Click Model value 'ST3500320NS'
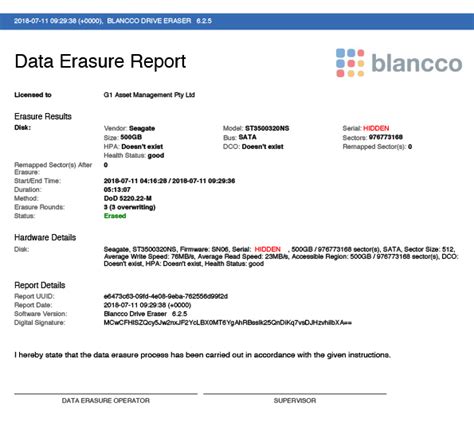The image size is (474, 445). [267, 128]
